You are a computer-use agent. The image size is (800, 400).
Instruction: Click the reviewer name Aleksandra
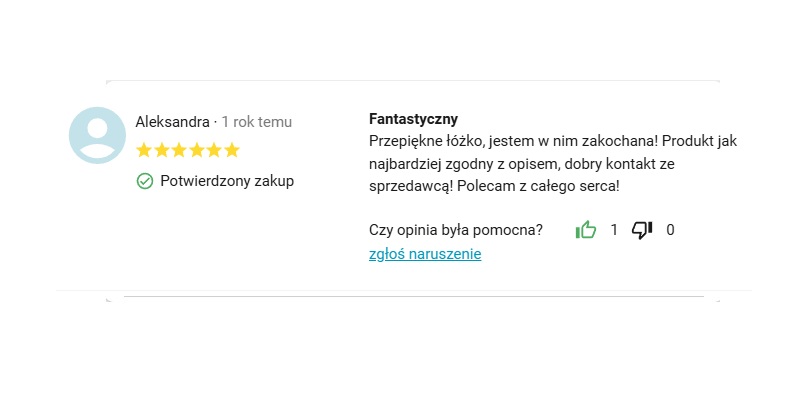pyautogui.click(x=172, y=122)
